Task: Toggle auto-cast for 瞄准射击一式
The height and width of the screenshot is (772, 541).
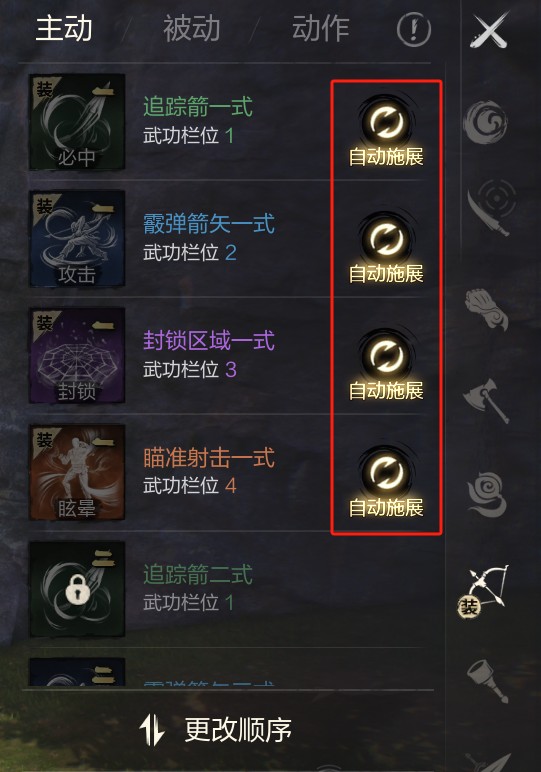Action: [x=386, y=482]
